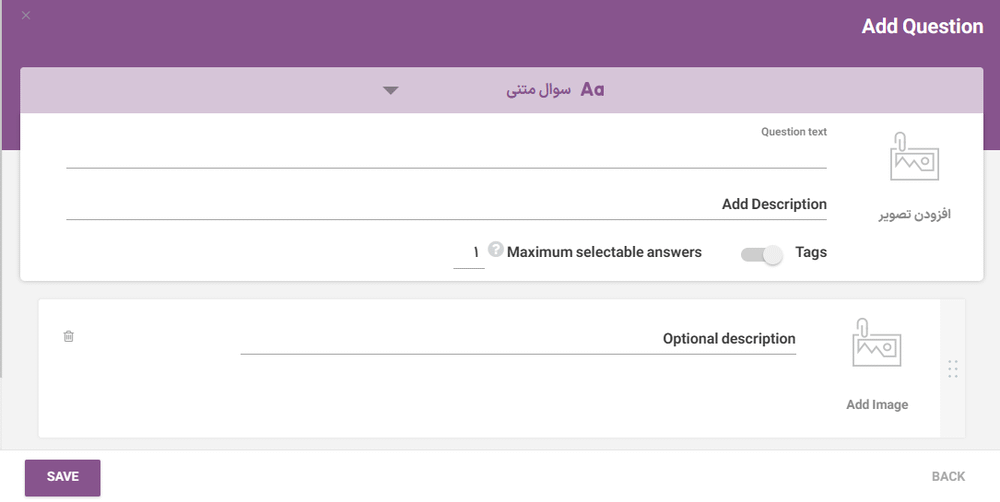The image size is (1000, 502).
Task: Click the Add Description field
Action: click(446, 205)
